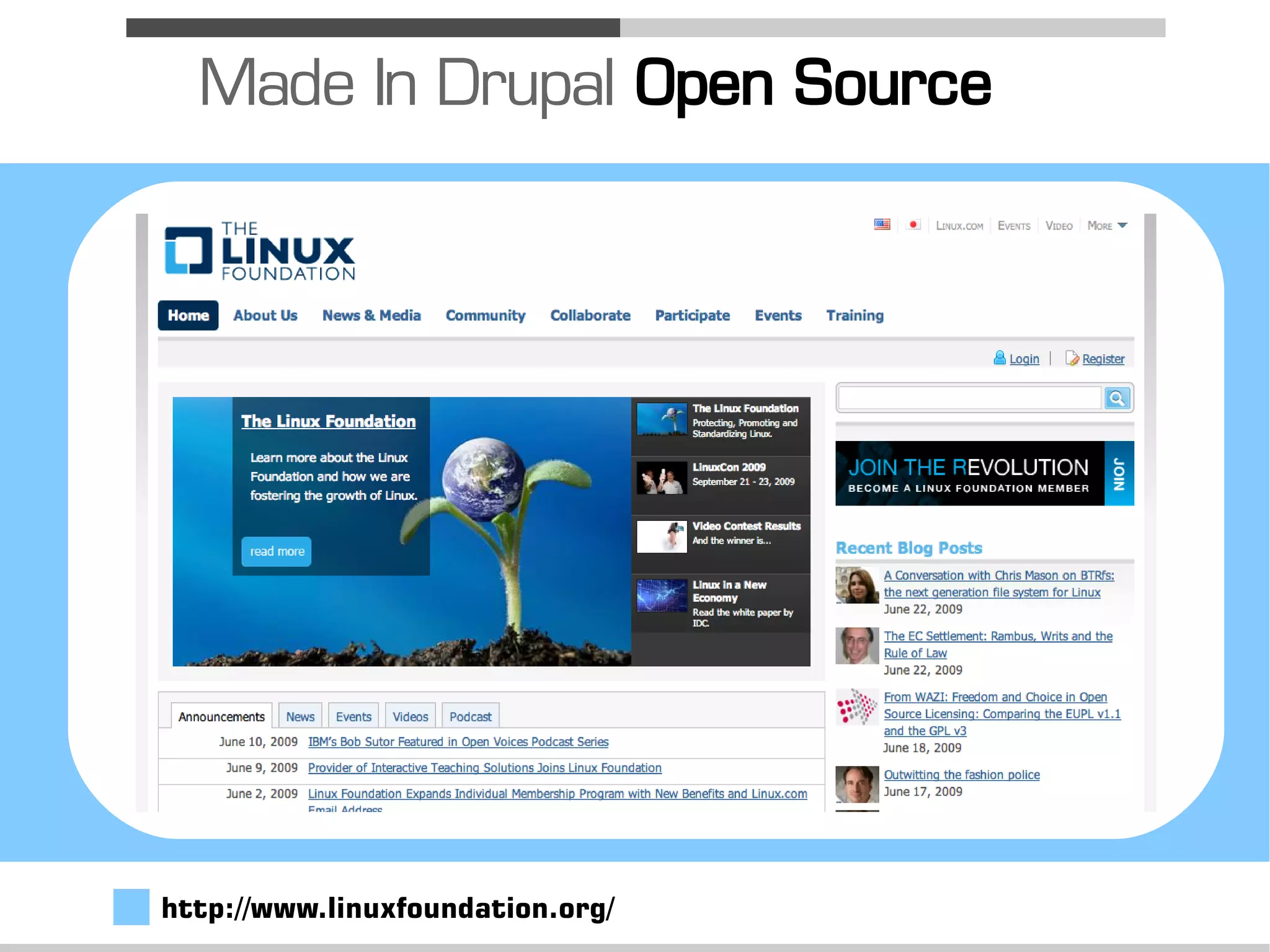1270x952 pixels.
Task: Click the vertical JOIN tab on banner
Action: click(x=1119, y=473)
